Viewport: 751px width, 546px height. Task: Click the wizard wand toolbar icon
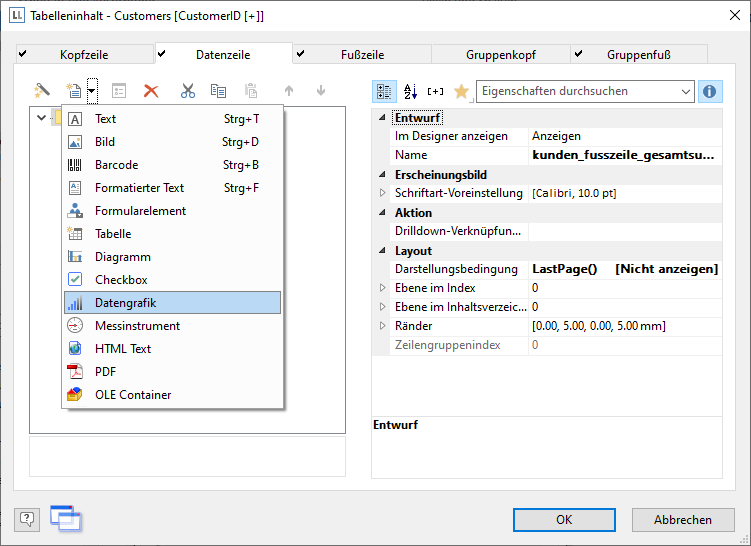point(42,91)
